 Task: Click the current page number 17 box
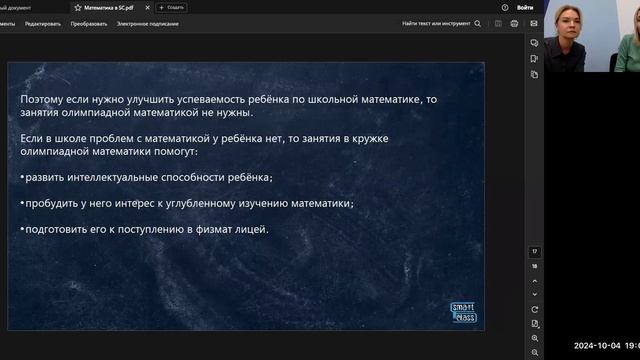535,251
